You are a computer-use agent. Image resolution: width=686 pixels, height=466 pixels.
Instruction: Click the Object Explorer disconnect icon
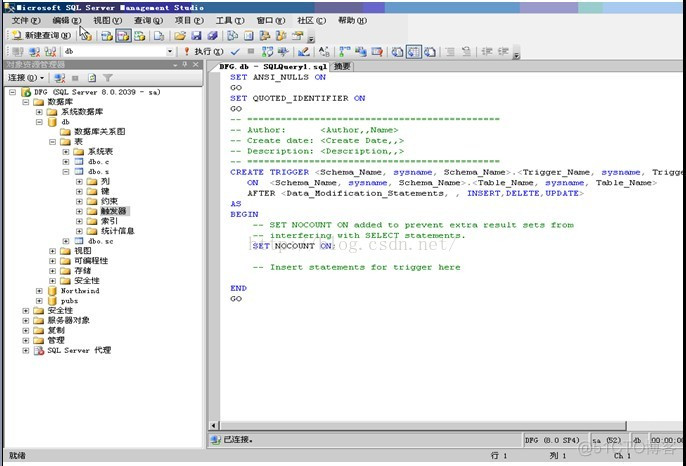point(60,78)
